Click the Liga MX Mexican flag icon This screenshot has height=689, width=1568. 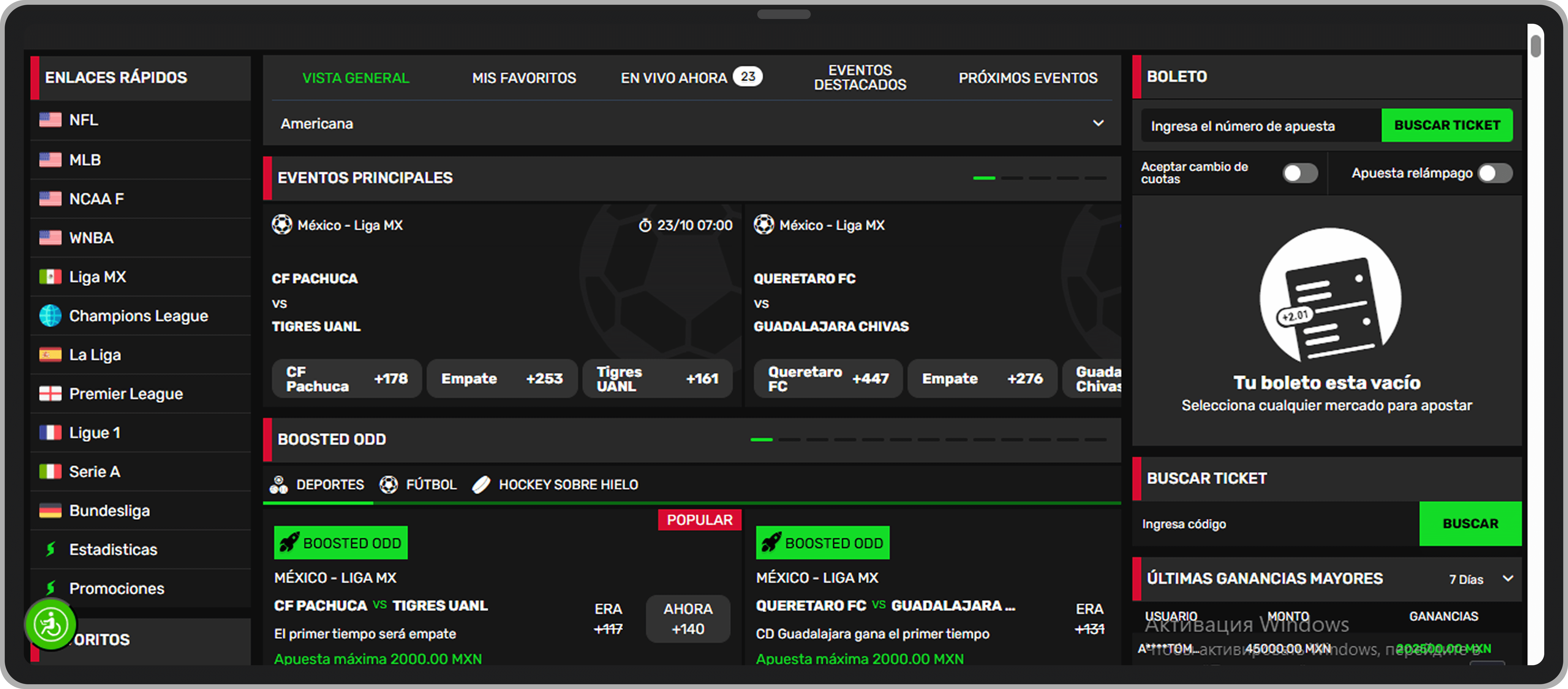click(x=50, y=277)
